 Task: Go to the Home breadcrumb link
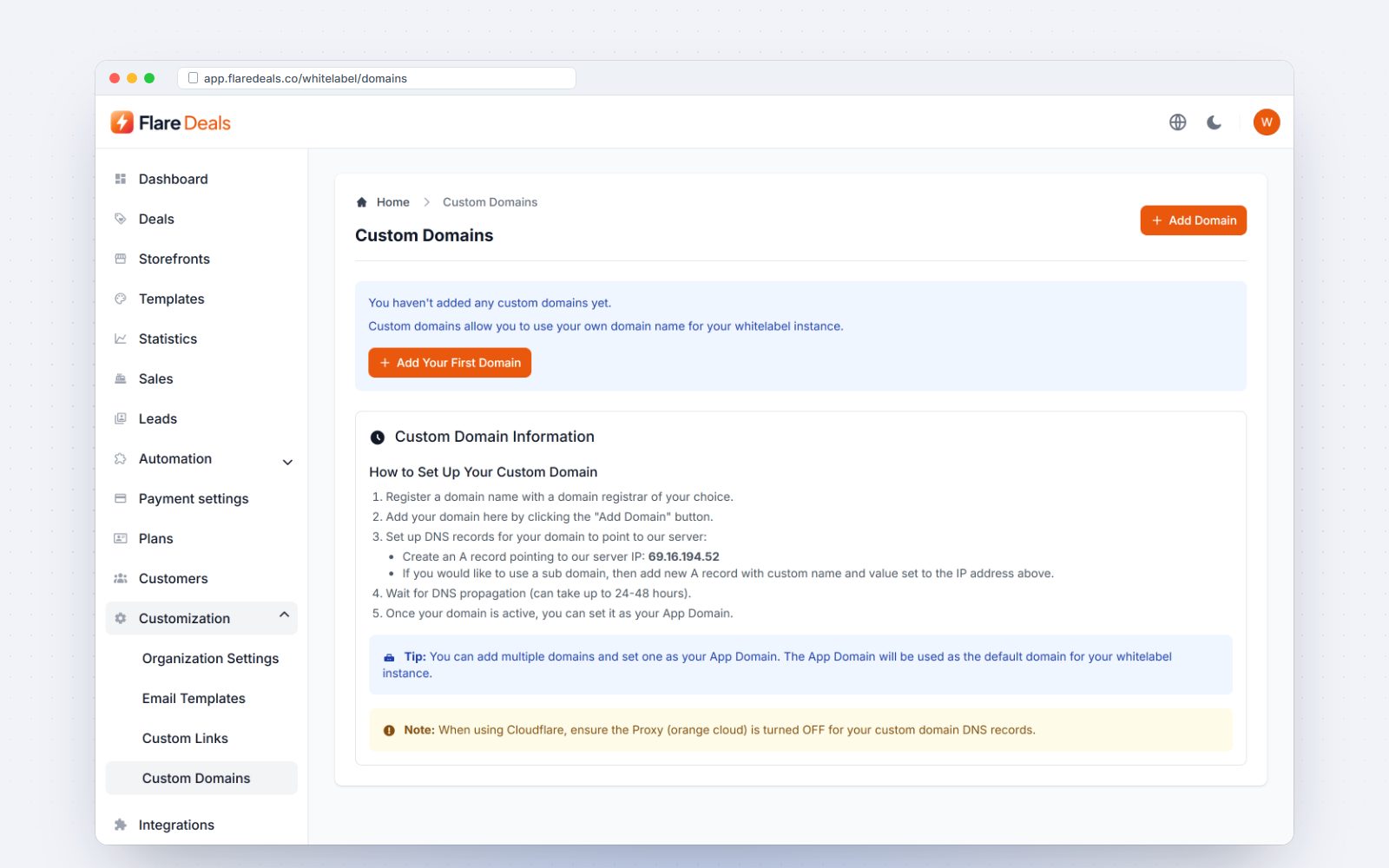tap(392, 202)
